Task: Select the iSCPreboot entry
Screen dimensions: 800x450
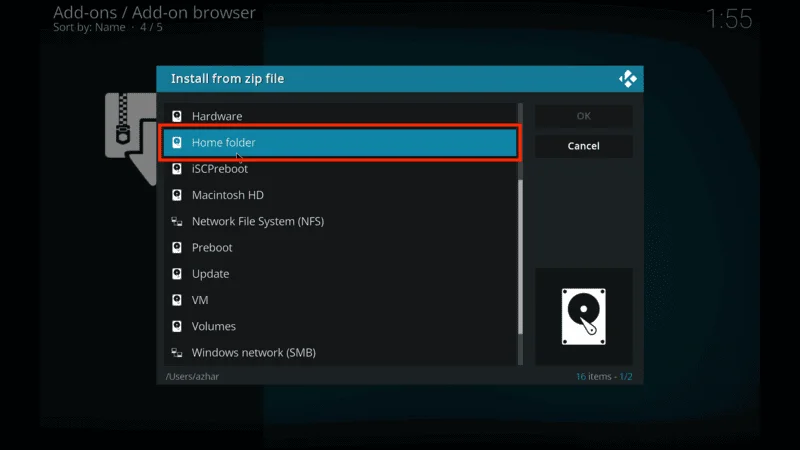Action: [x=340, y=169]
